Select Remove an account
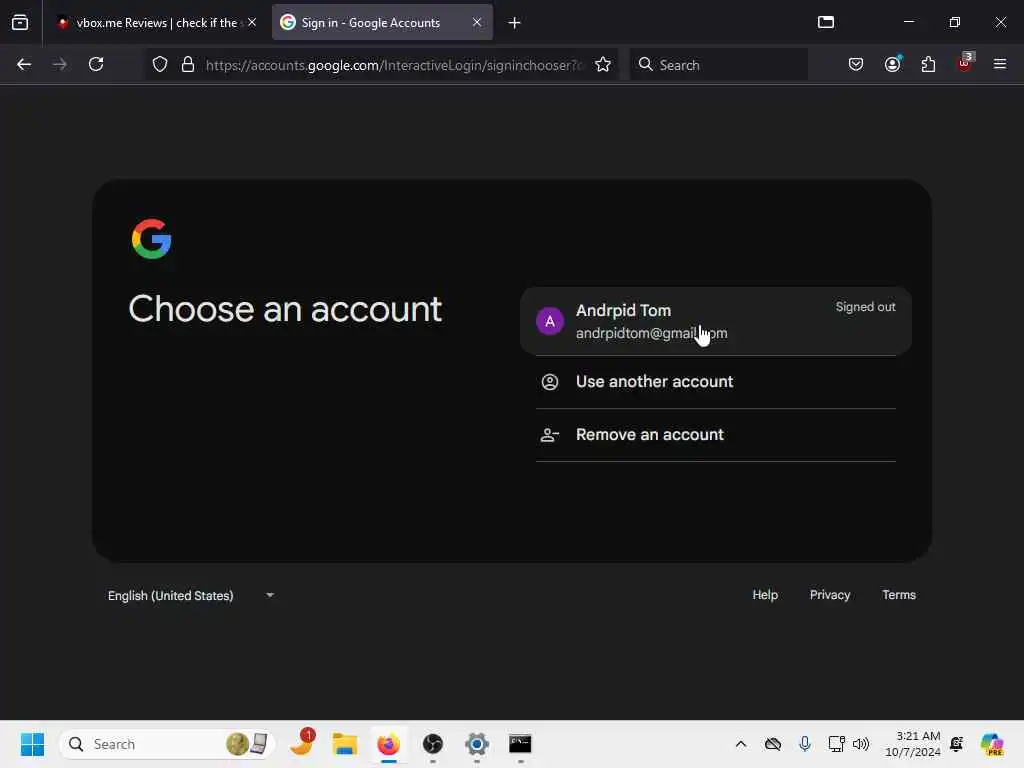The image size is (1024, 768). click(x=716, y=435)
